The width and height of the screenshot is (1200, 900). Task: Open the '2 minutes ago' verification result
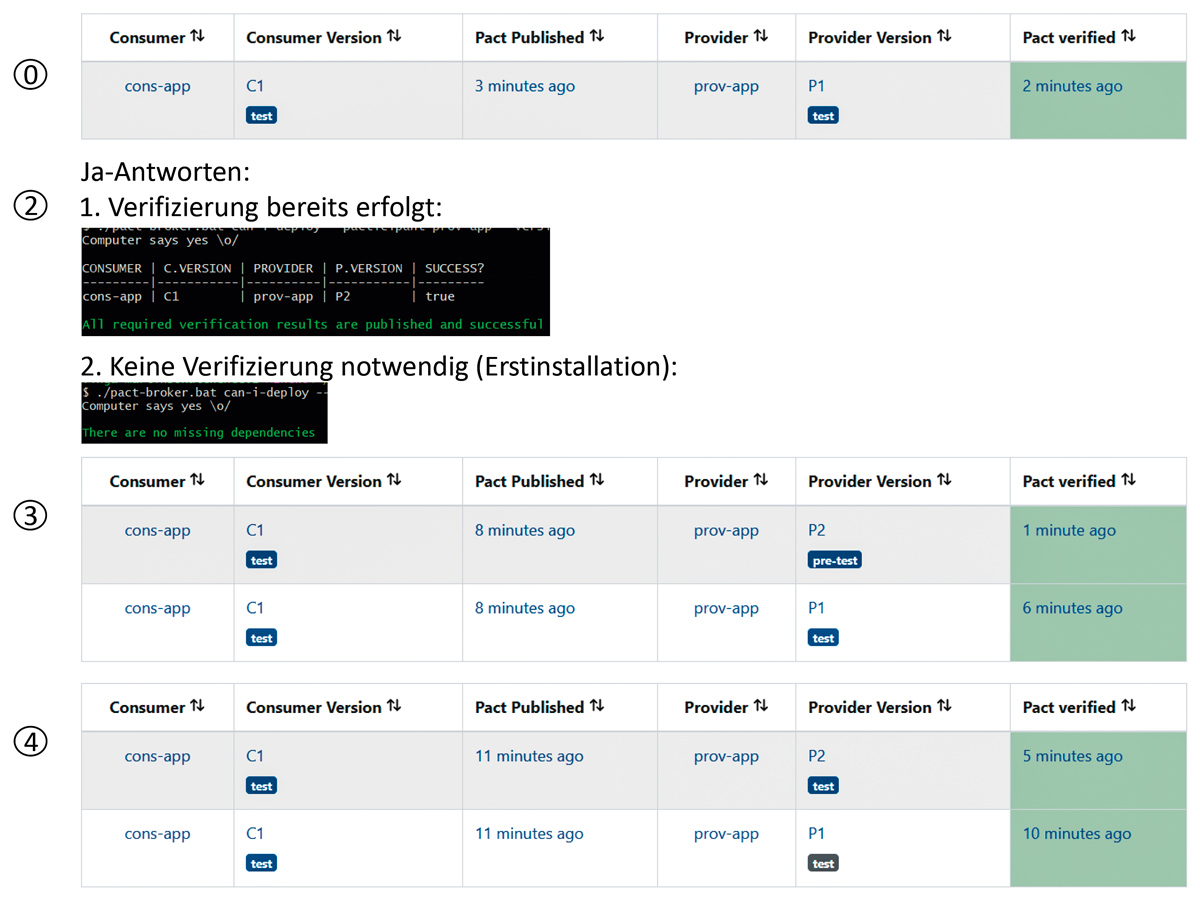pos(1072,86)
